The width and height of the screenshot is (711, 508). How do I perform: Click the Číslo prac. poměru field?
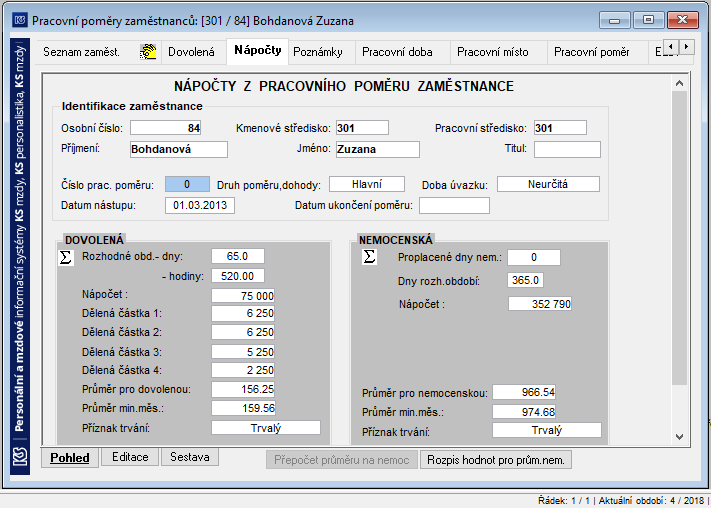[x=187, y=184]
